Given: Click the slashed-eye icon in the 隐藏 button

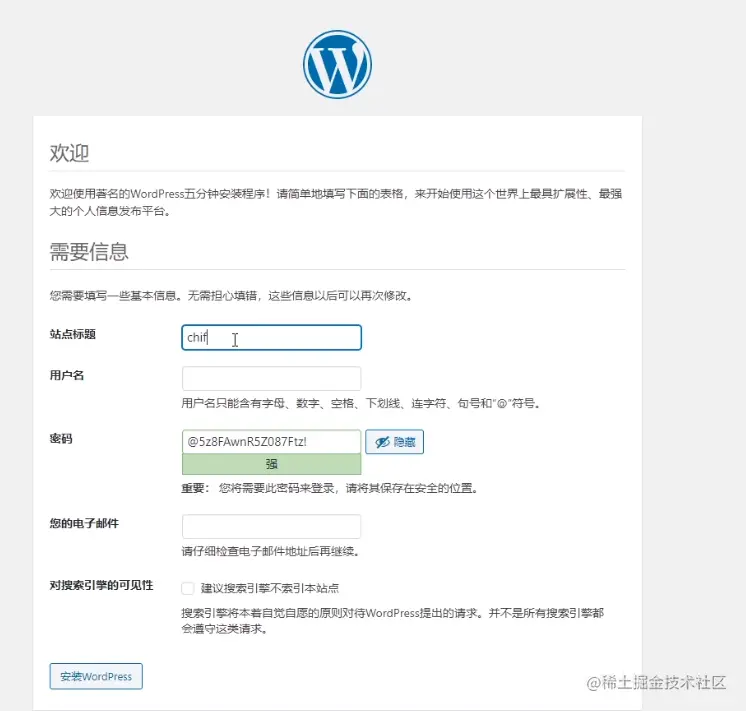Looking at the screenshot, I should point(383,442).
